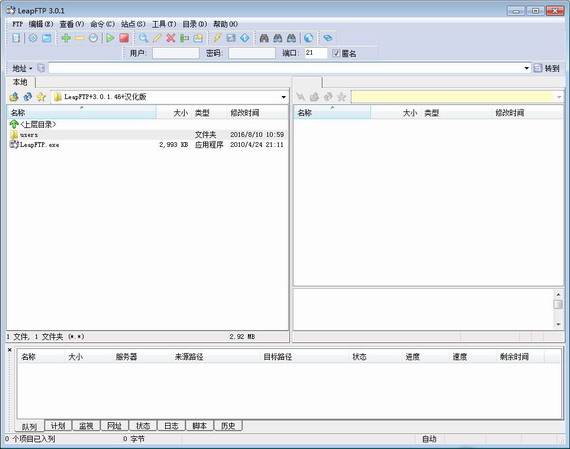Select the users folder row
Image resolution: width=570 pixels, height=449 pixels.
click(147, 135)
